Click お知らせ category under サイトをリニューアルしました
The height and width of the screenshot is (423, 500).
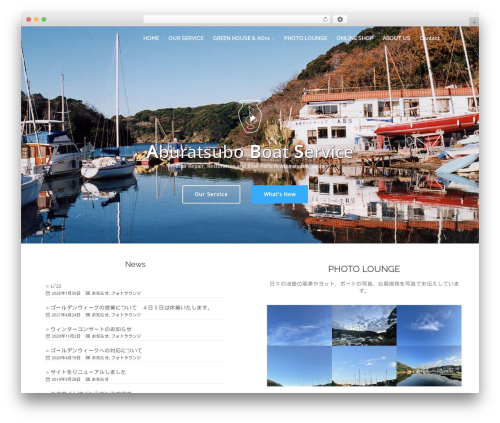100,379
